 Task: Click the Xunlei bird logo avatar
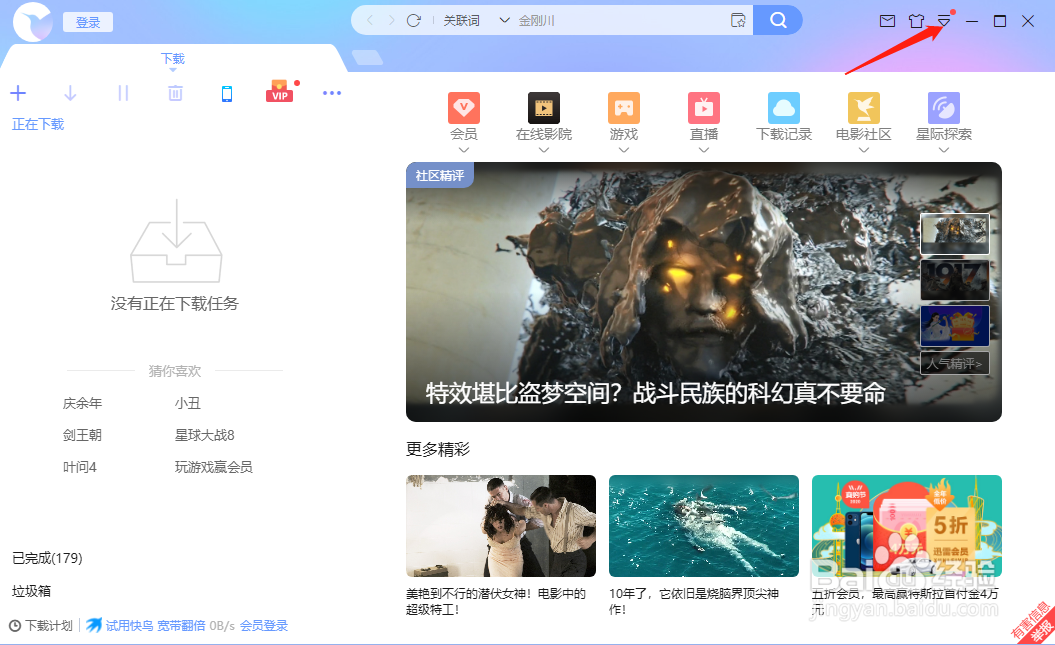coord(32,22)
